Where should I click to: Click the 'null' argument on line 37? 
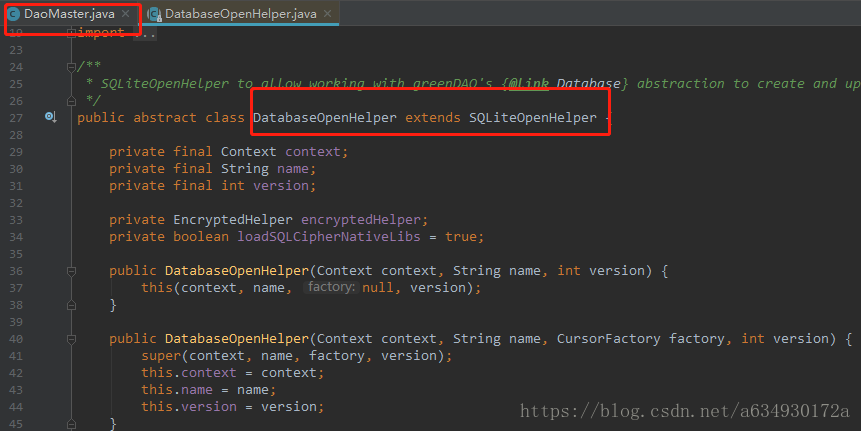point(378,288)
